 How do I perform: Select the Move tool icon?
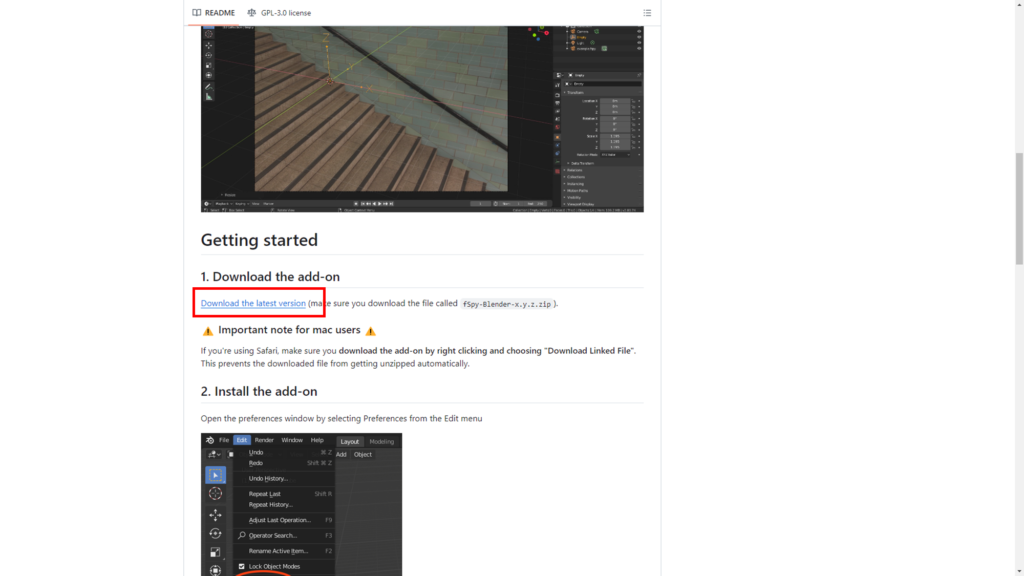[x=215, y=515]
